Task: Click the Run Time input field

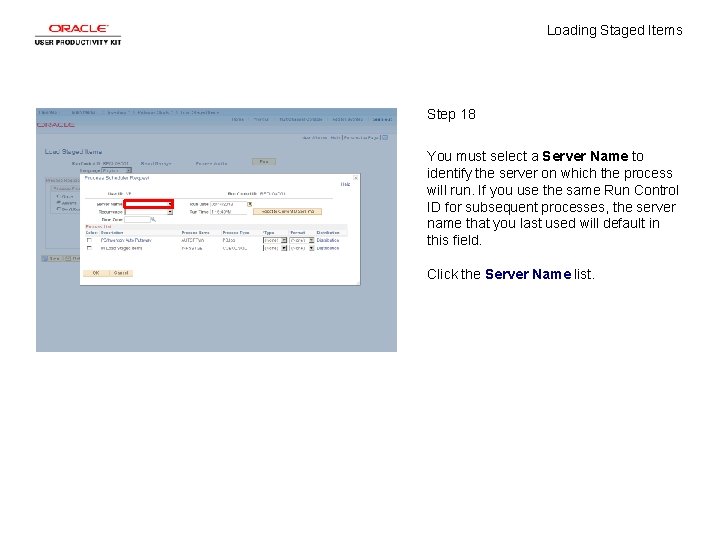Action: (228, 212)
